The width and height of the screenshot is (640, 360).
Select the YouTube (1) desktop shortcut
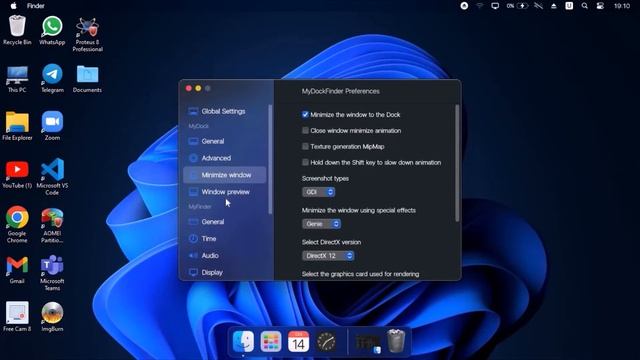coord(17,174)
